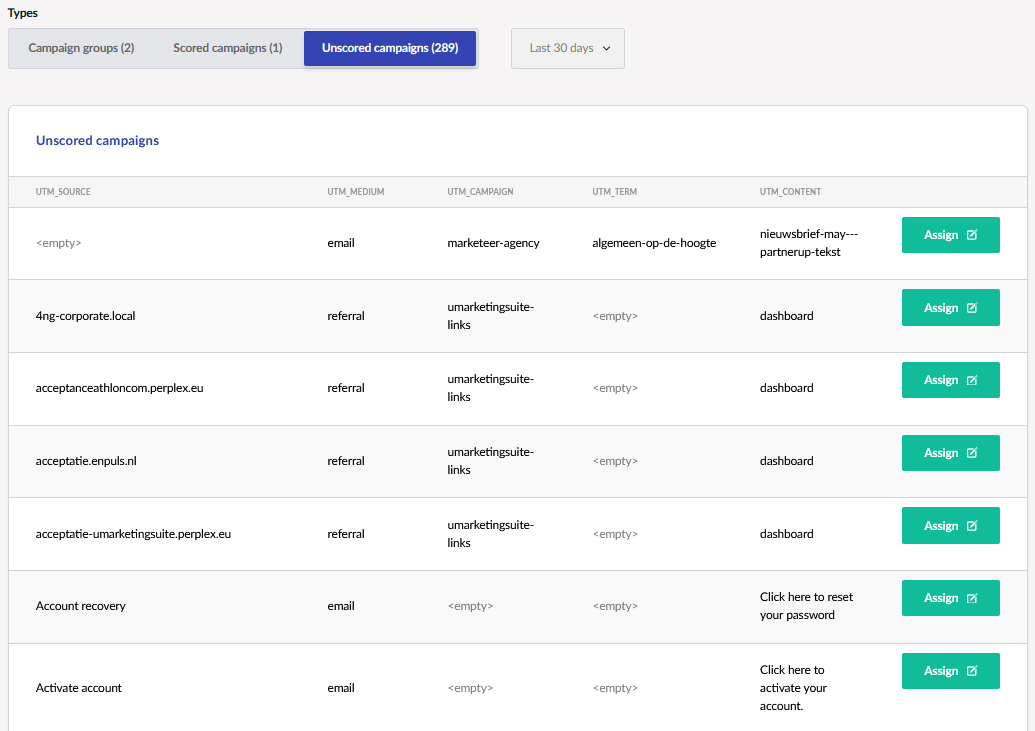Screen dimensions: 1035x731
Task: Click the UTM_CONTENT column header
Action: pyautogui.click(x=790, y=191)
